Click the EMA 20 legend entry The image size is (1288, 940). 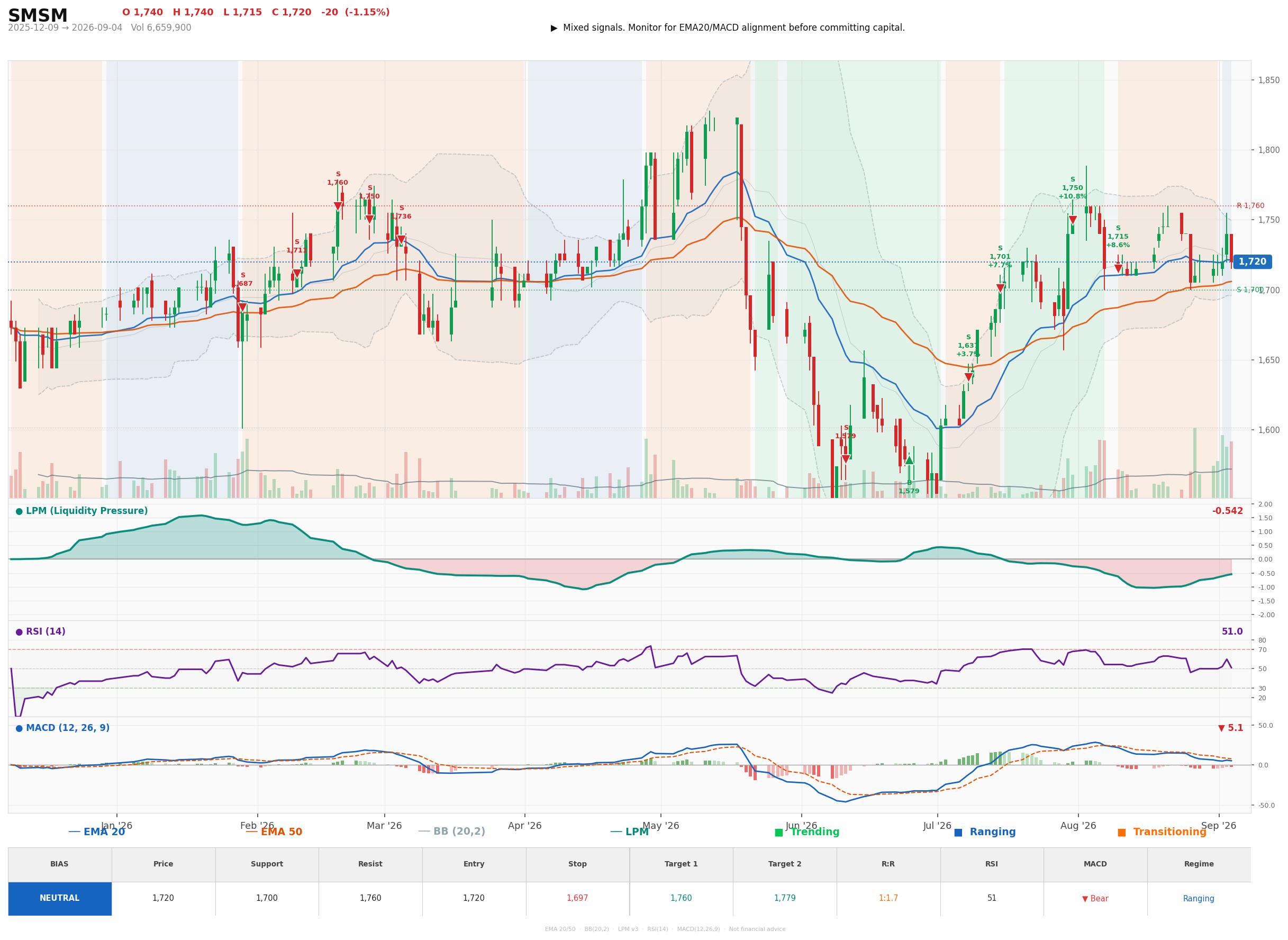97,832
